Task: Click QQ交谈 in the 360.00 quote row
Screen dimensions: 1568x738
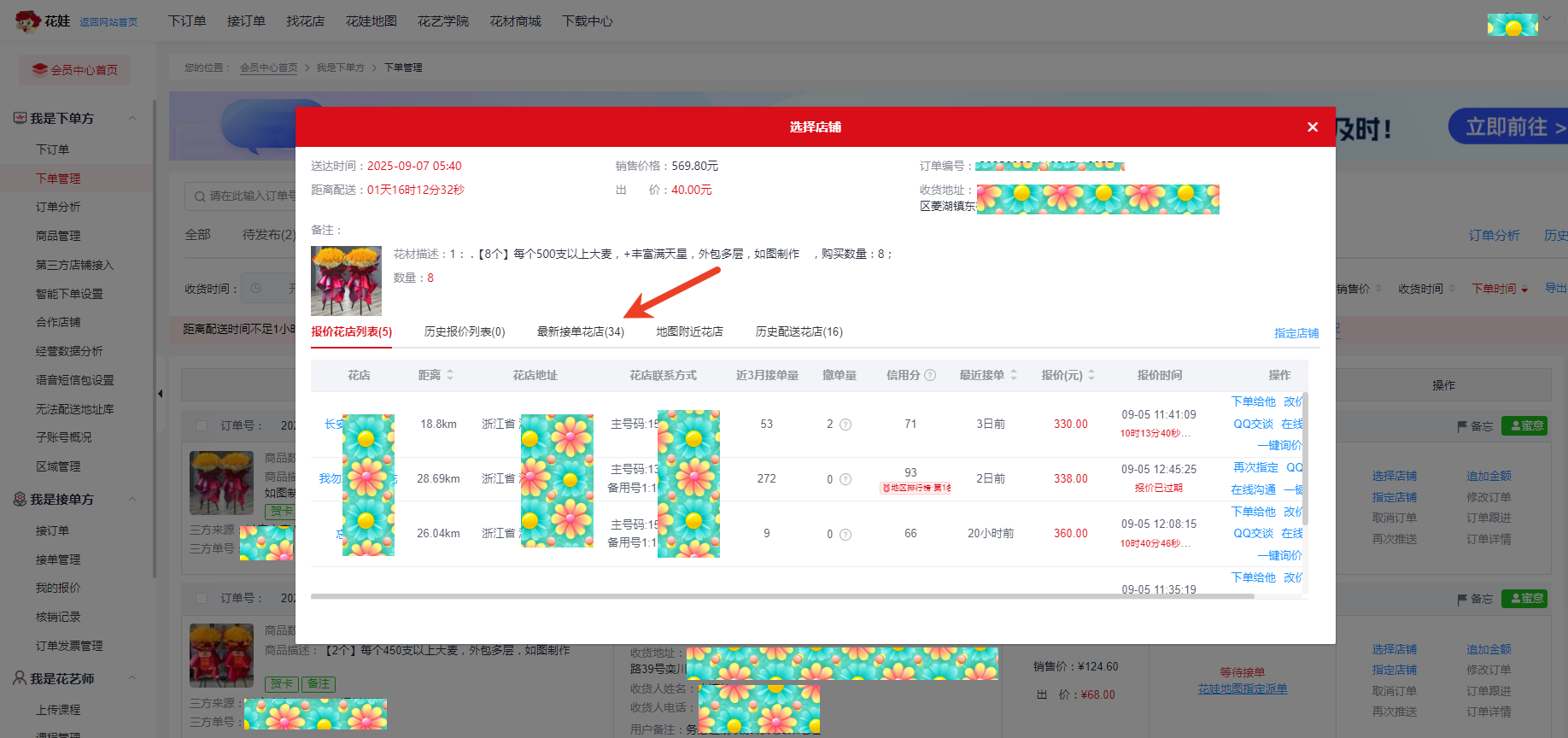Action: pos(1253,533)
